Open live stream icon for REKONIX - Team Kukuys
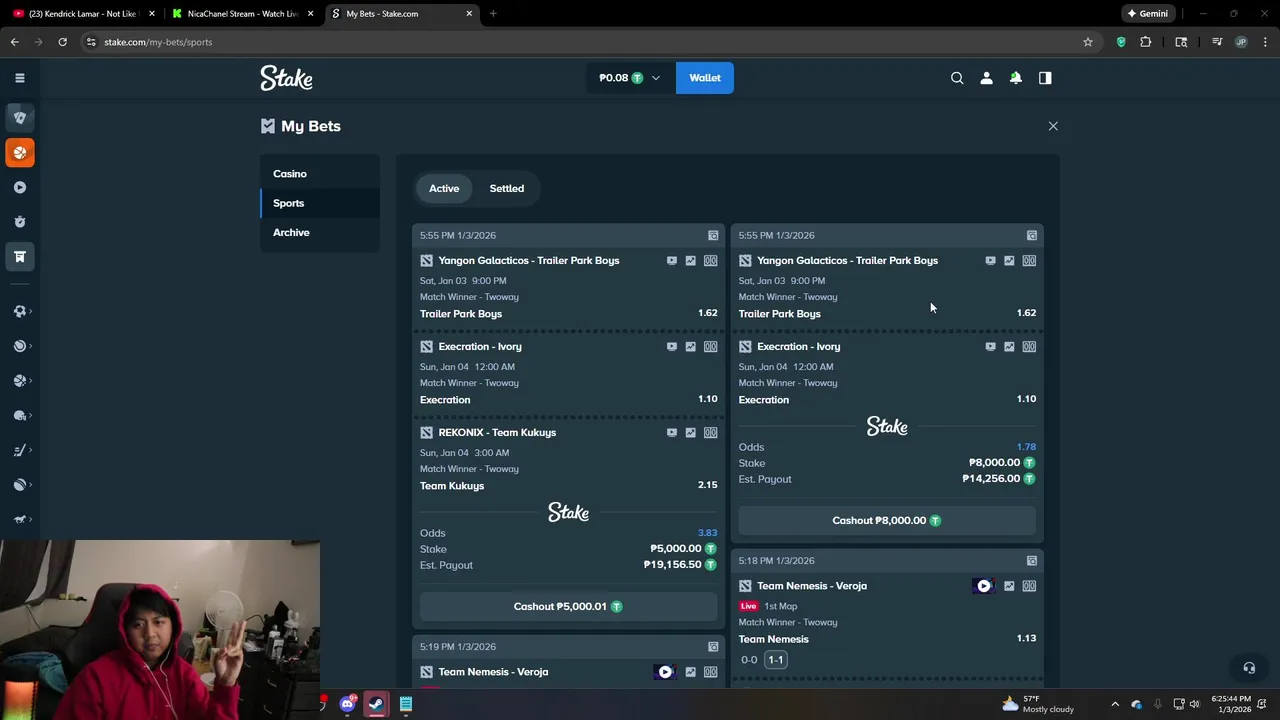This screenshot has width=1280, height=720. pyautogui.click(x=672, y=433)
